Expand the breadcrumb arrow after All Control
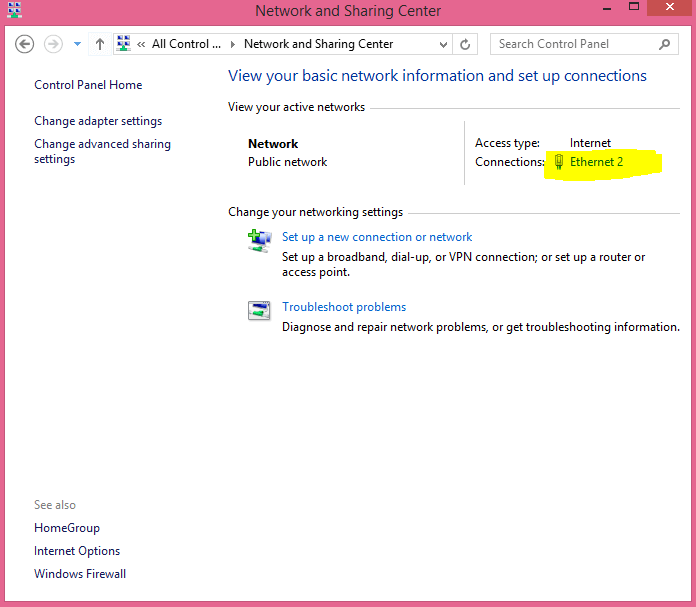This screenshot has height=607, width=696. tap(233, 44)
